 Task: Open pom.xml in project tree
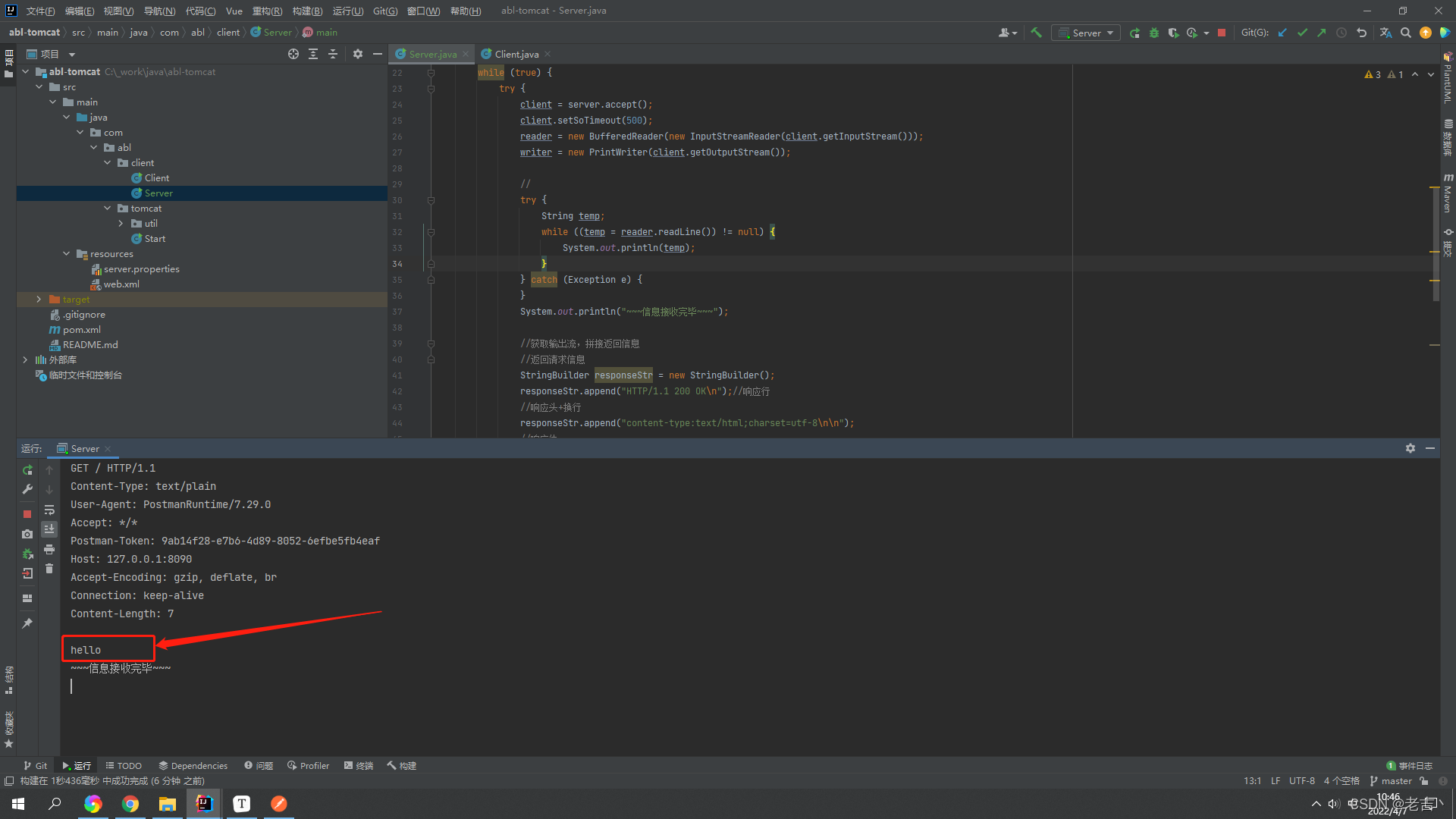click(x=81, y=330)
